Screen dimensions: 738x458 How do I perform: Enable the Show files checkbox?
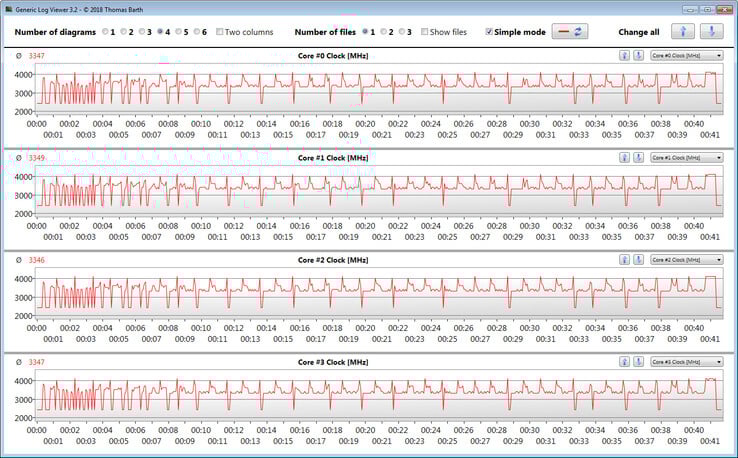pos(425,32)
